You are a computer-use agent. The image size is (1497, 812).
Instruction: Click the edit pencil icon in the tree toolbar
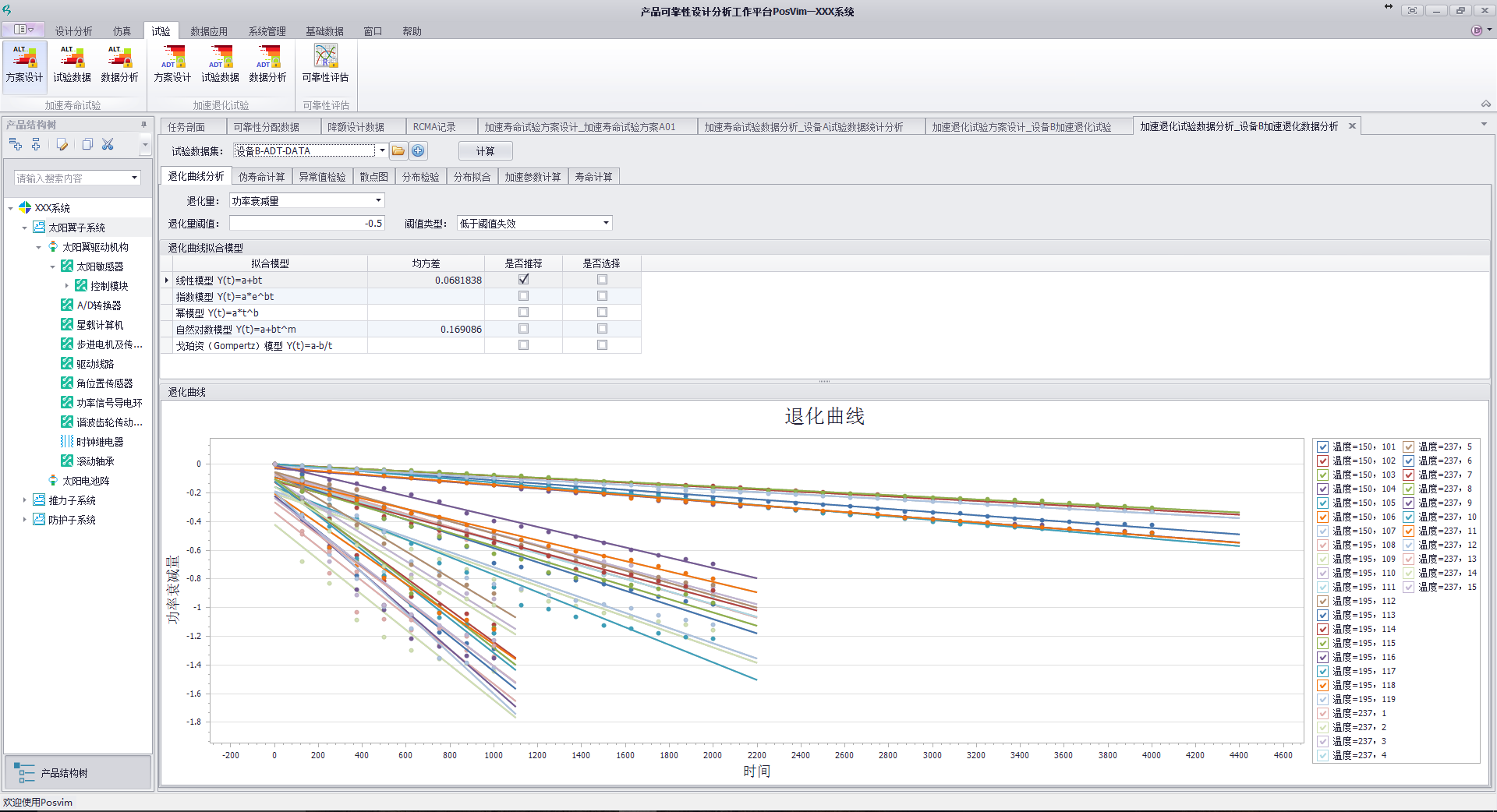[62, 144]
